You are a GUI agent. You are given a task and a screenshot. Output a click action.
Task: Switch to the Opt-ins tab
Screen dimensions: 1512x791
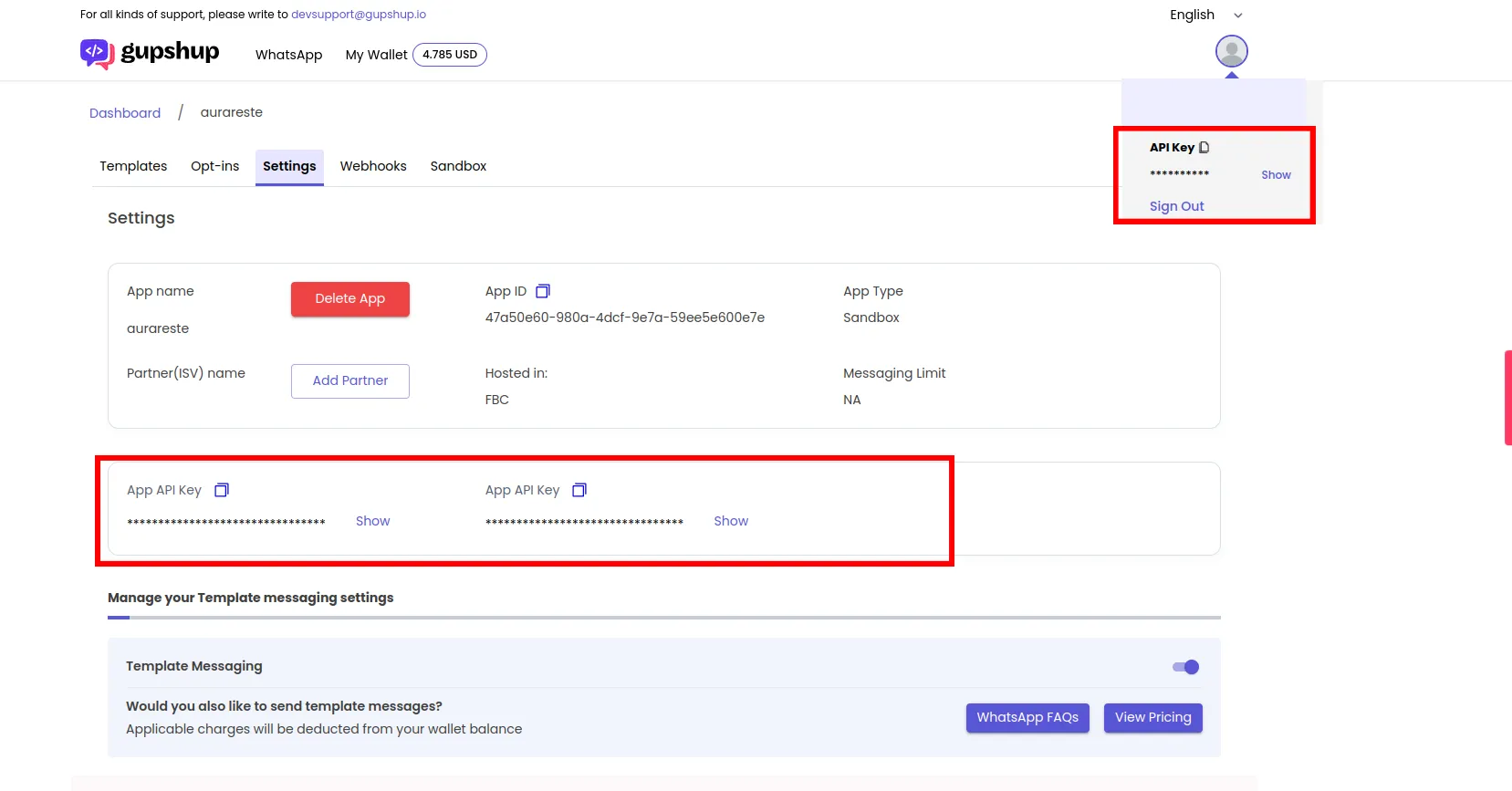(x=215, y=166)
